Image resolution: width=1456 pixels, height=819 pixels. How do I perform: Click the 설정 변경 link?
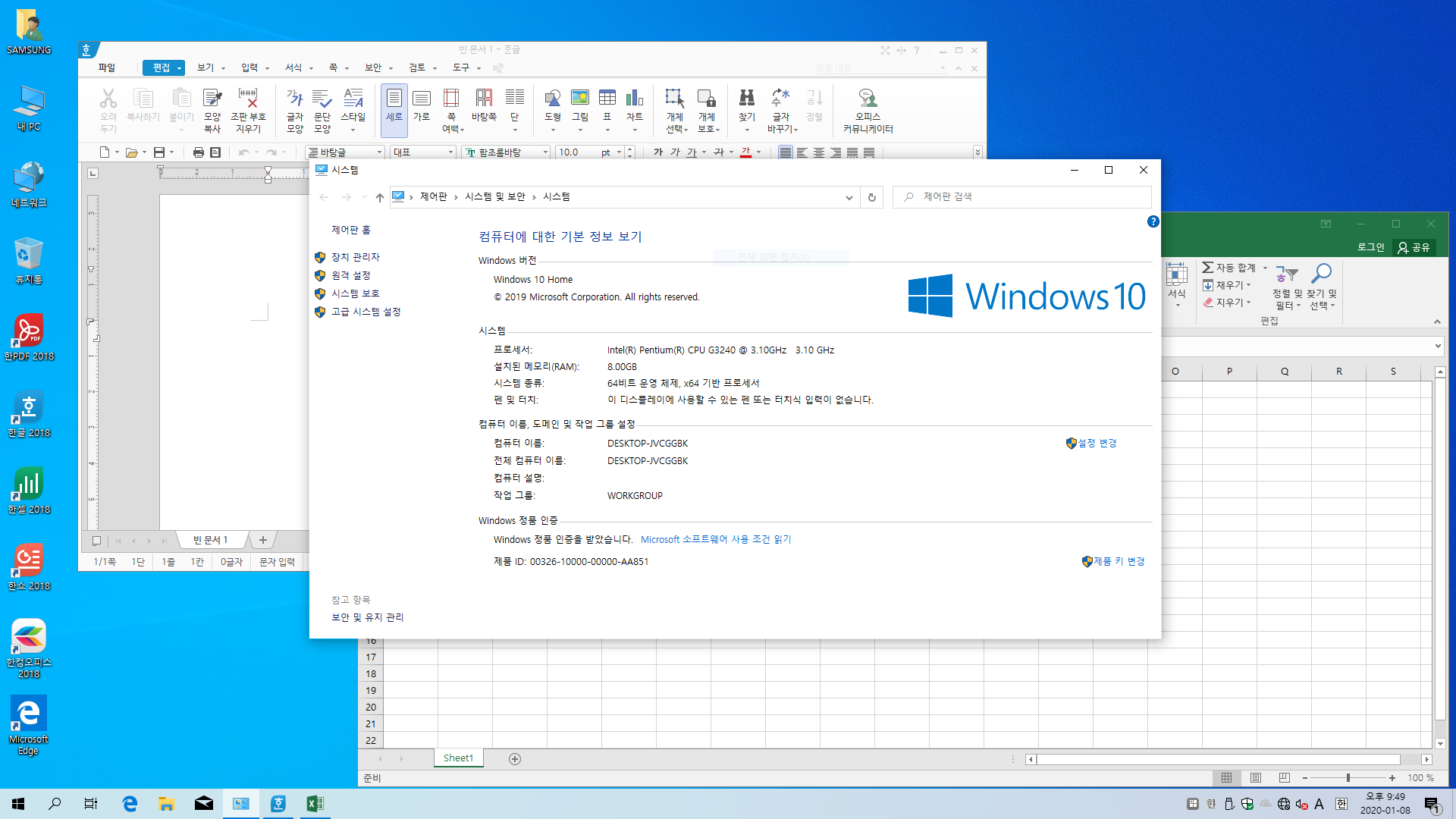point(1097,443)
